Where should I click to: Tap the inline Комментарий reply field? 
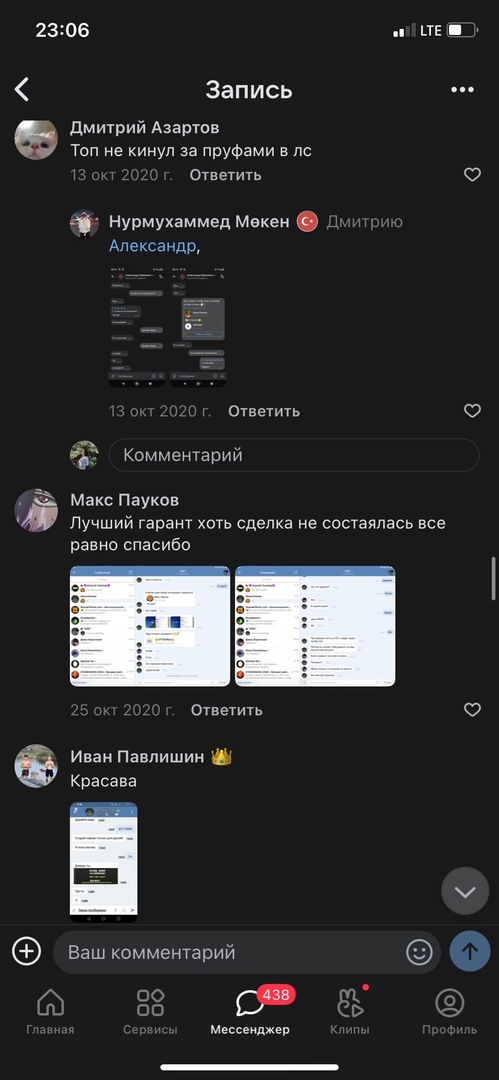point(294,455)
